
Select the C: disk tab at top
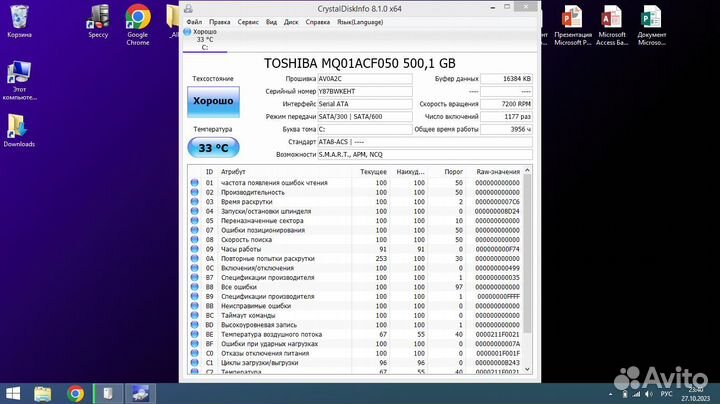tap(205, 39)
